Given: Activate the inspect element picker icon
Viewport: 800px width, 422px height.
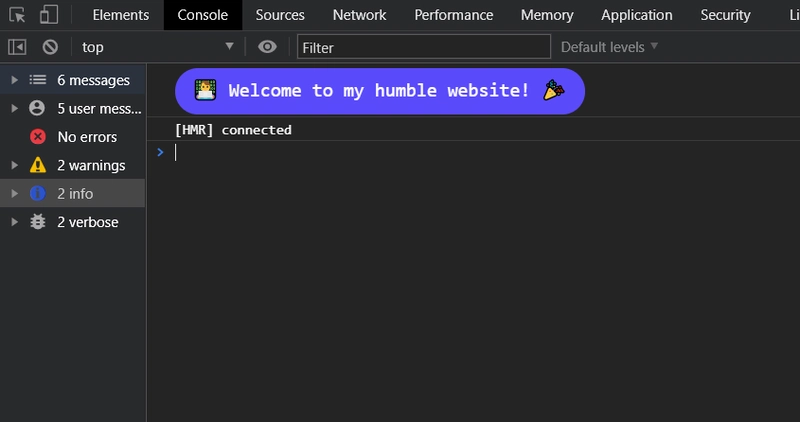Looking at the screenshot, I should tap(17, 15).
